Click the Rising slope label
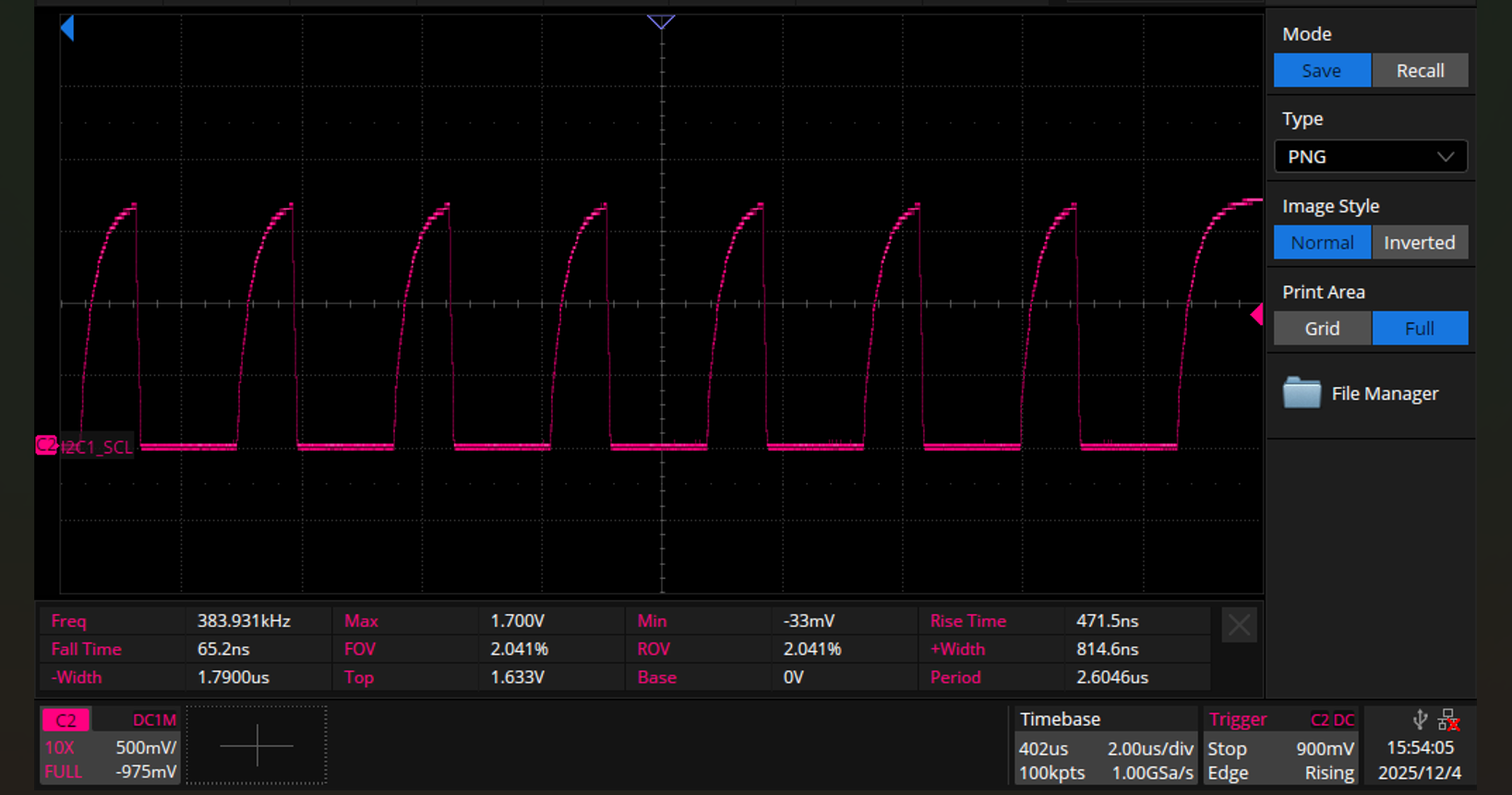The image size is (1512, 795). click(1329, 773)
